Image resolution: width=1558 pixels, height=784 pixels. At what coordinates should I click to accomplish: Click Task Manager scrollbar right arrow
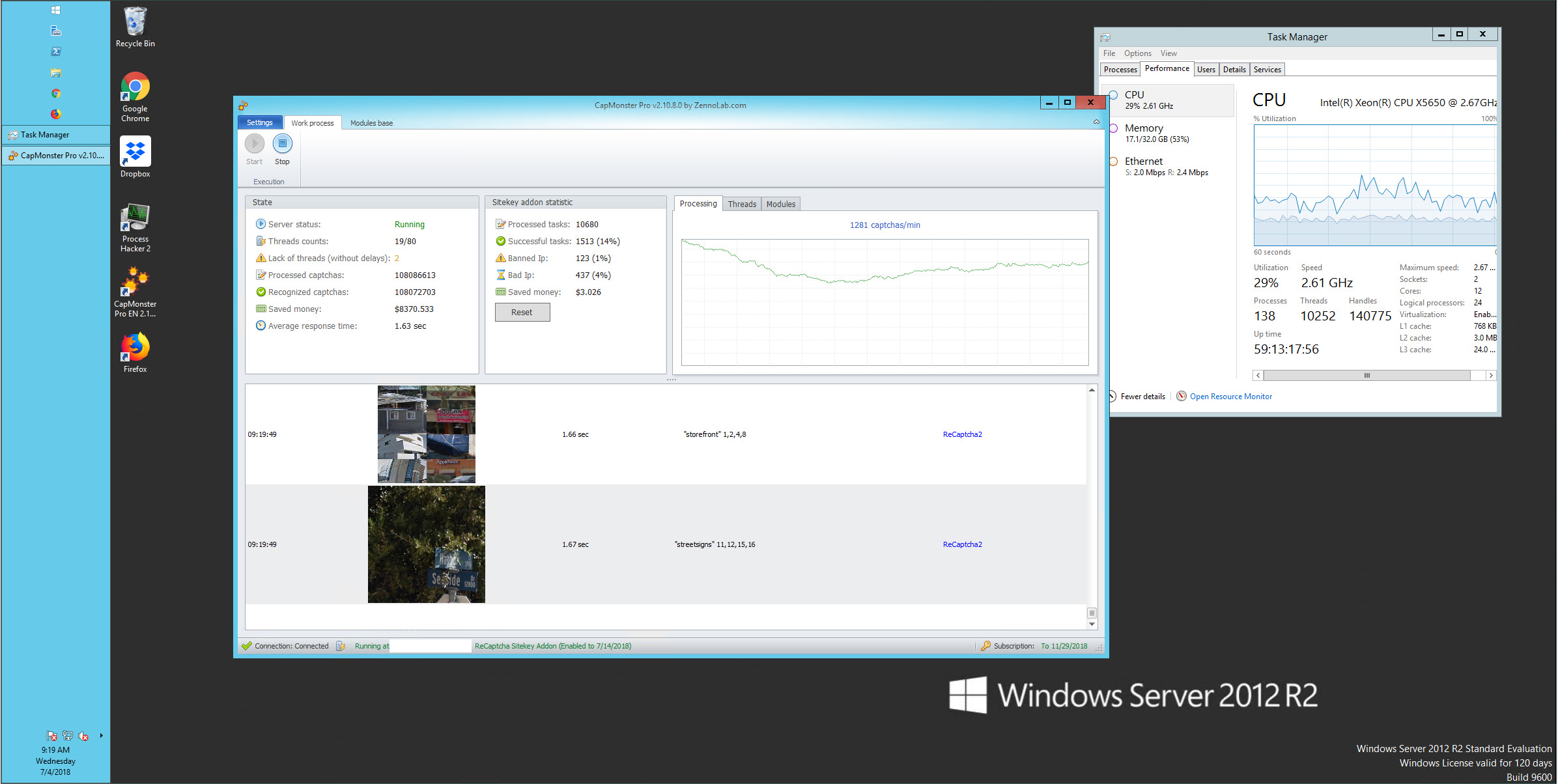coord(1491,375)
